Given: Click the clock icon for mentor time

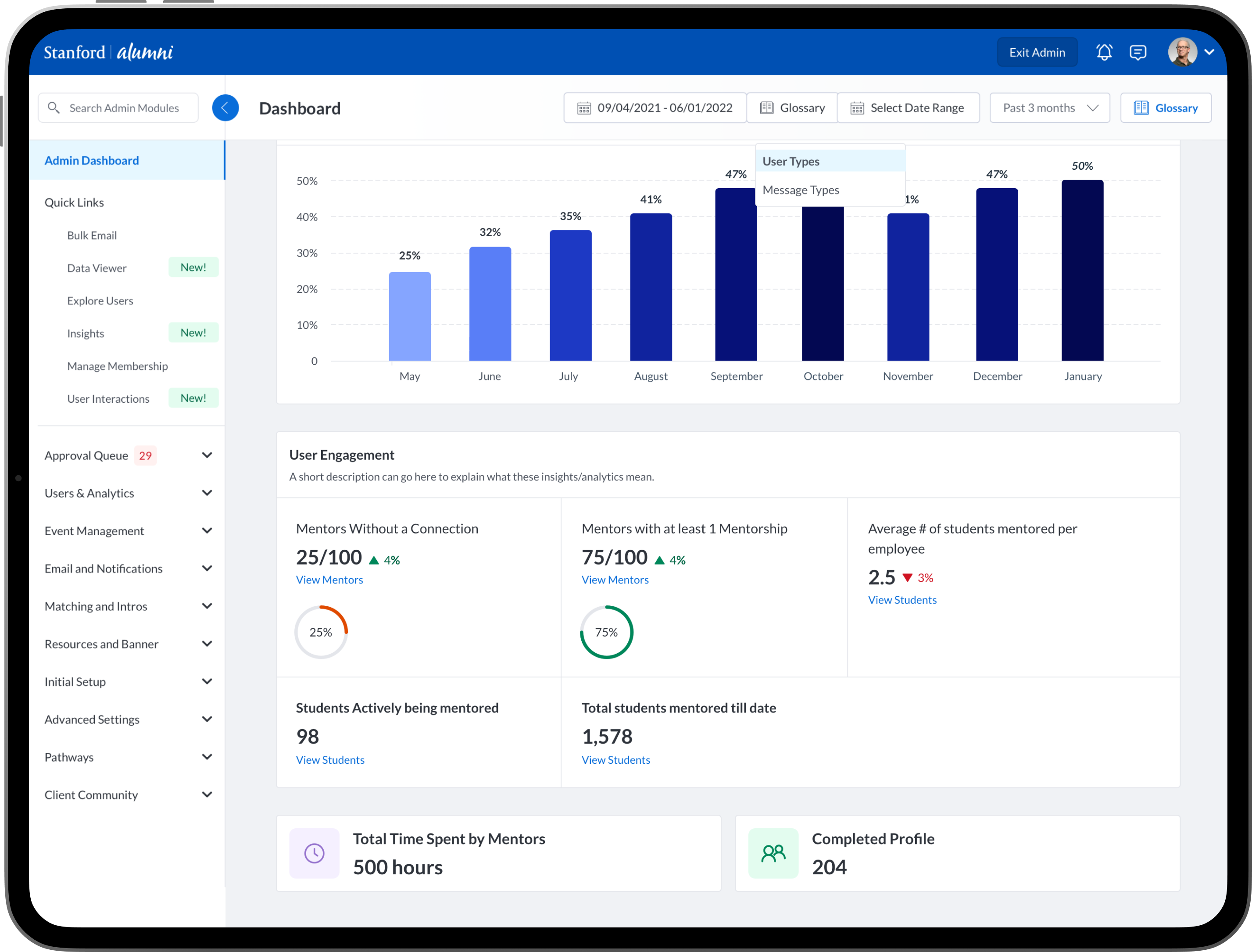Looking at the screenshot, I should 315,853.
